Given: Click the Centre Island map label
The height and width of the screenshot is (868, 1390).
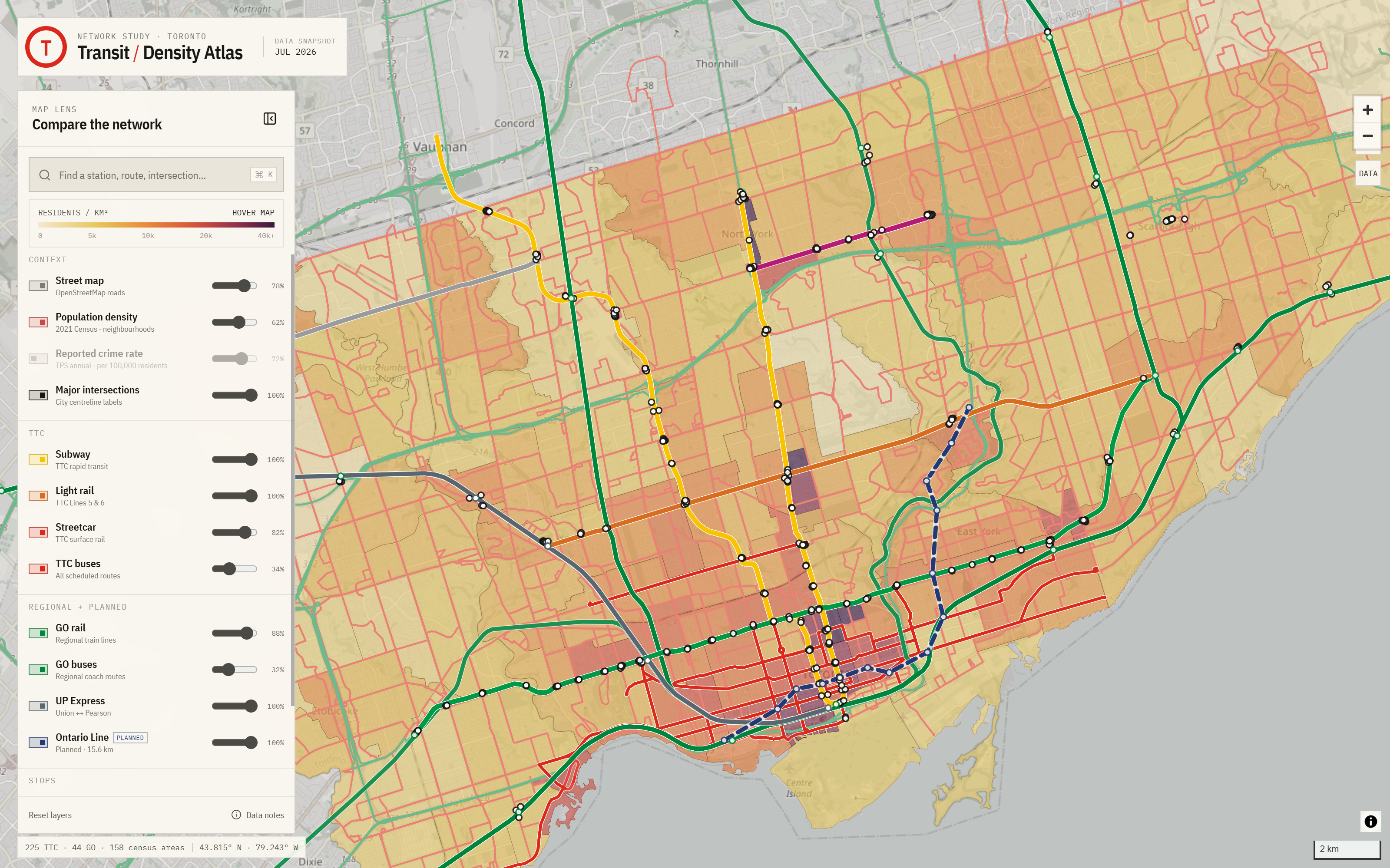Looking at the screenshot, I should point(799,788).
